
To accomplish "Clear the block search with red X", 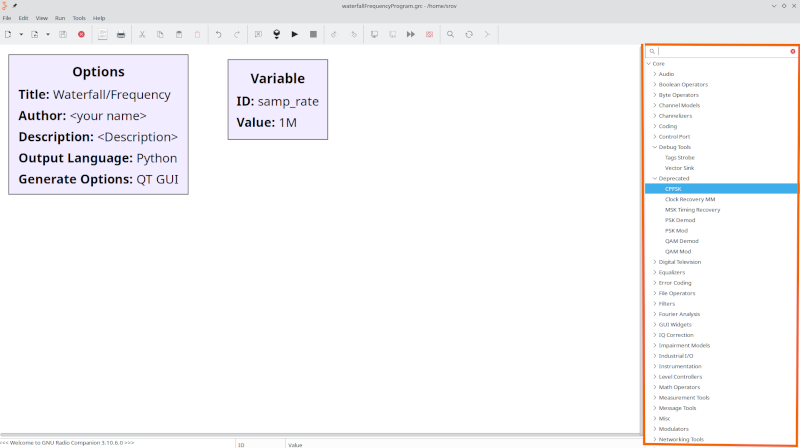I will (x=792, y=51).
